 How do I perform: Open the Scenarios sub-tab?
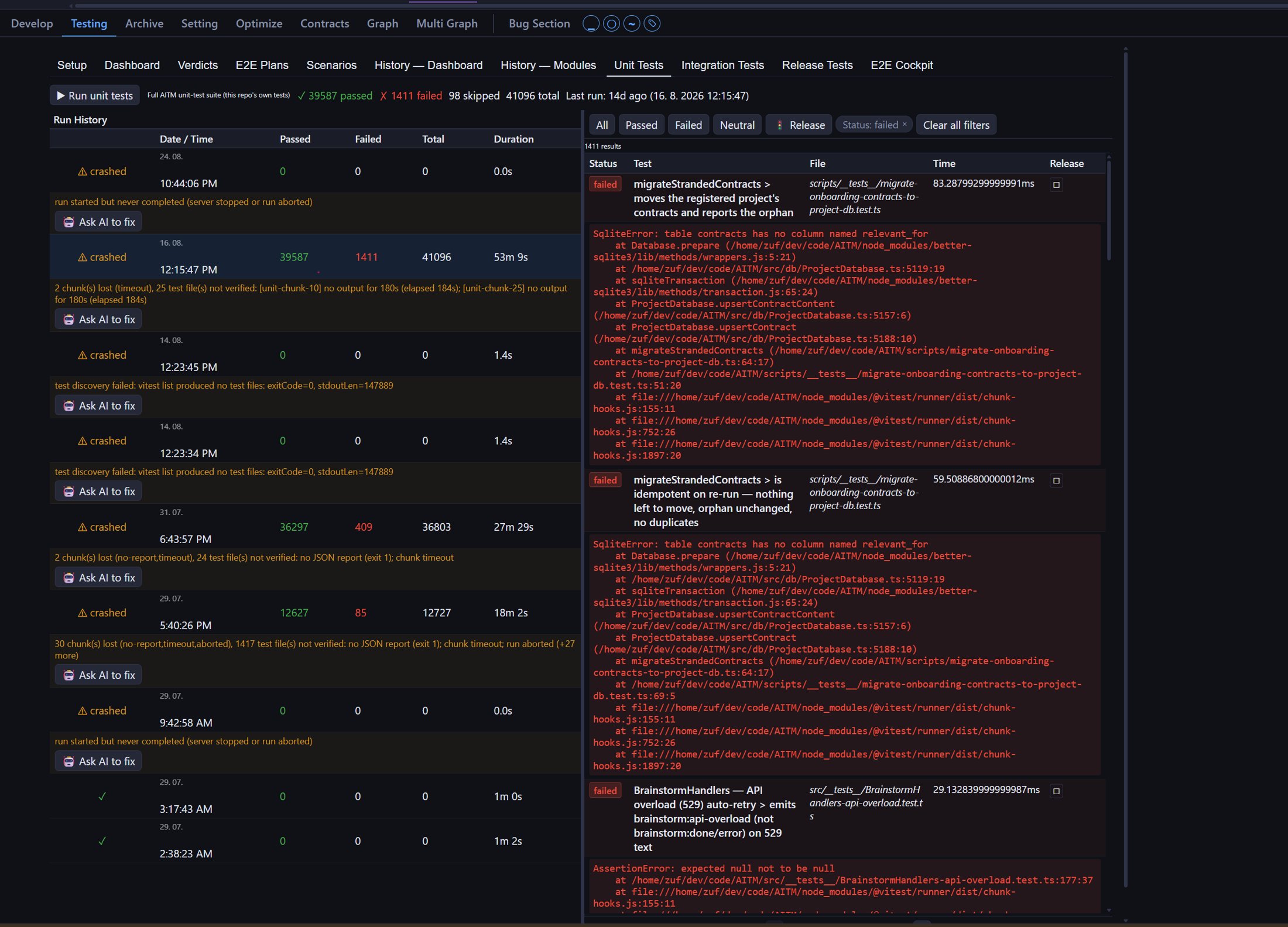point(331,65)
